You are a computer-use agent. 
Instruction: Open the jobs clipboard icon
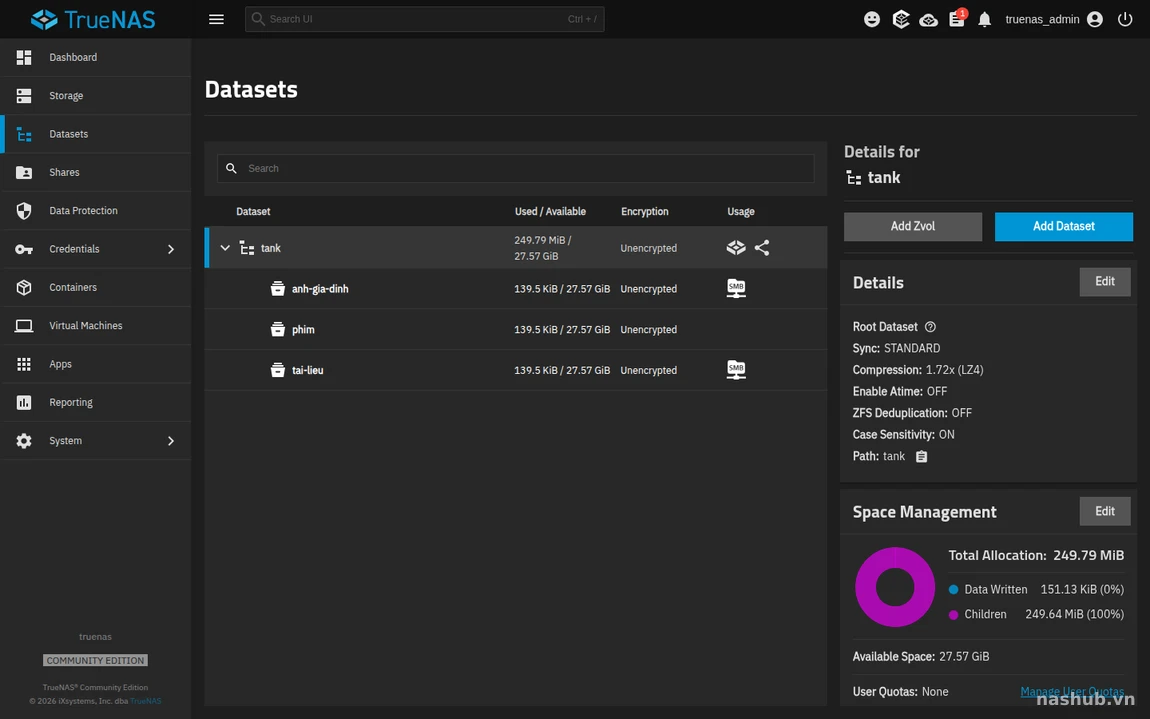point(957,19)
